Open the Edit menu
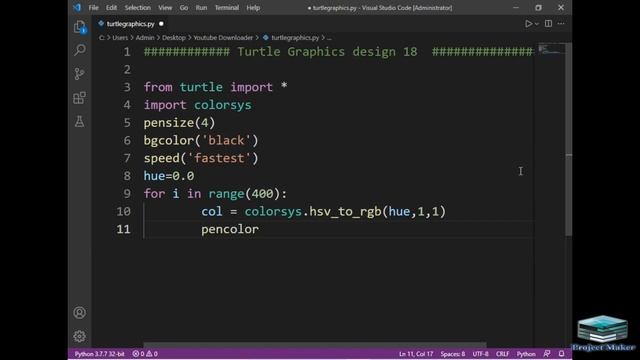 [111, 8]
